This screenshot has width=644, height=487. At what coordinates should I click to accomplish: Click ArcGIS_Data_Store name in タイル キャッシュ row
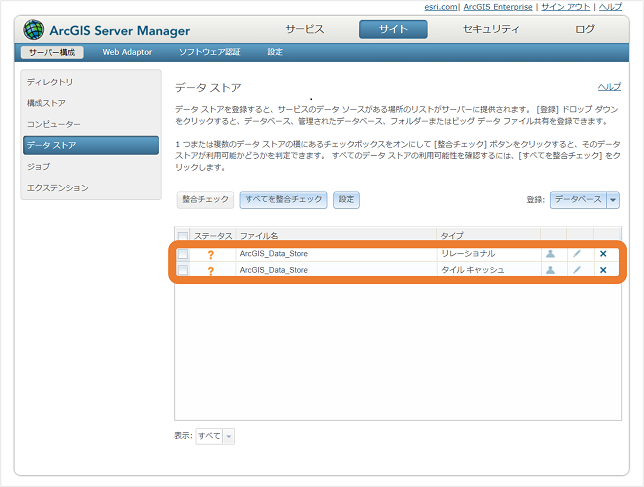tap(274, 270)
